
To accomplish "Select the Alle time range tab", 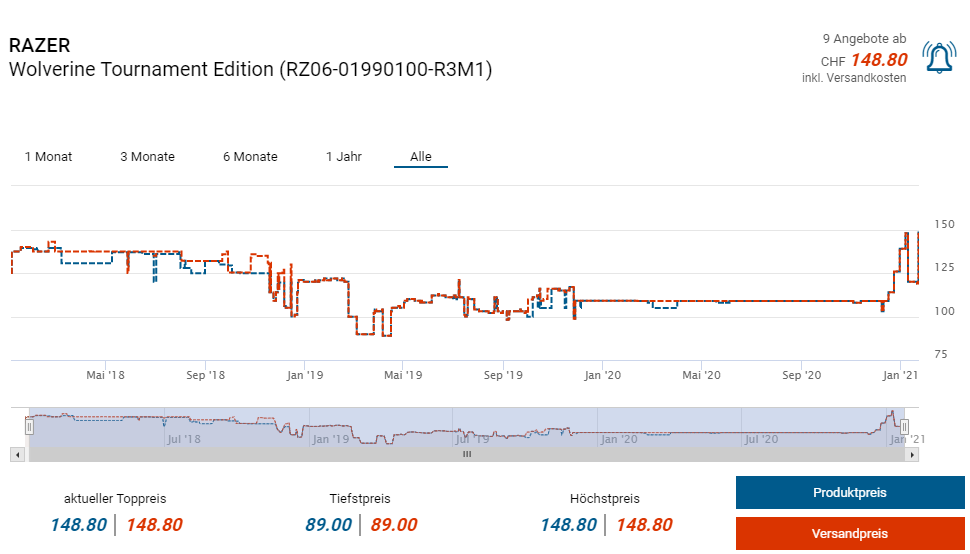I will click(x=420, y=157).
